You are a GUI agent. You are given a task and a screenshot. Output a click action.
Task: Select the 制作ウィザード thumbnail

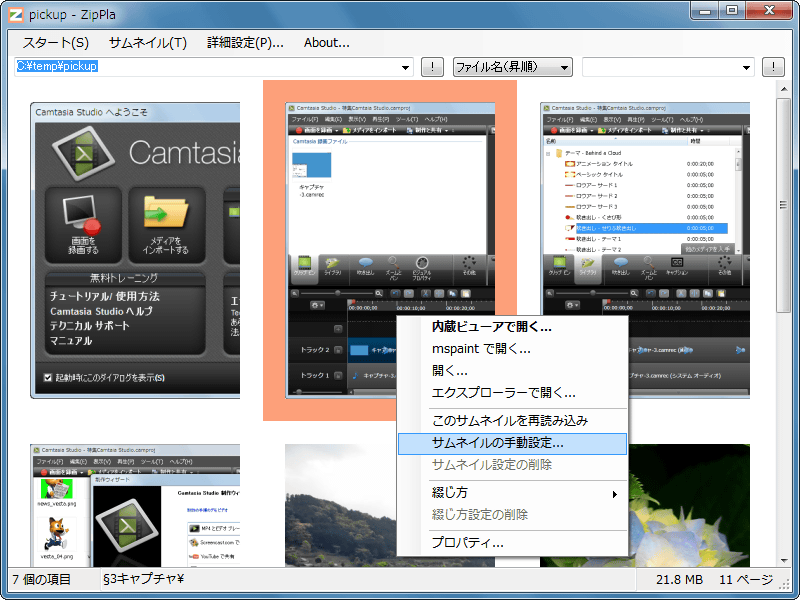135,505
